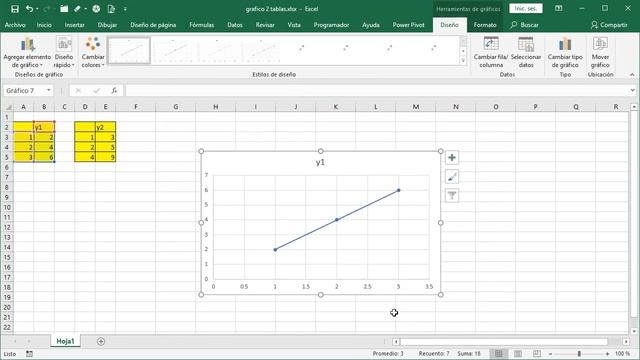The image size is (640, 360).
Task: Click the Save icon in quick access toolbar
Action: [15, 9]
